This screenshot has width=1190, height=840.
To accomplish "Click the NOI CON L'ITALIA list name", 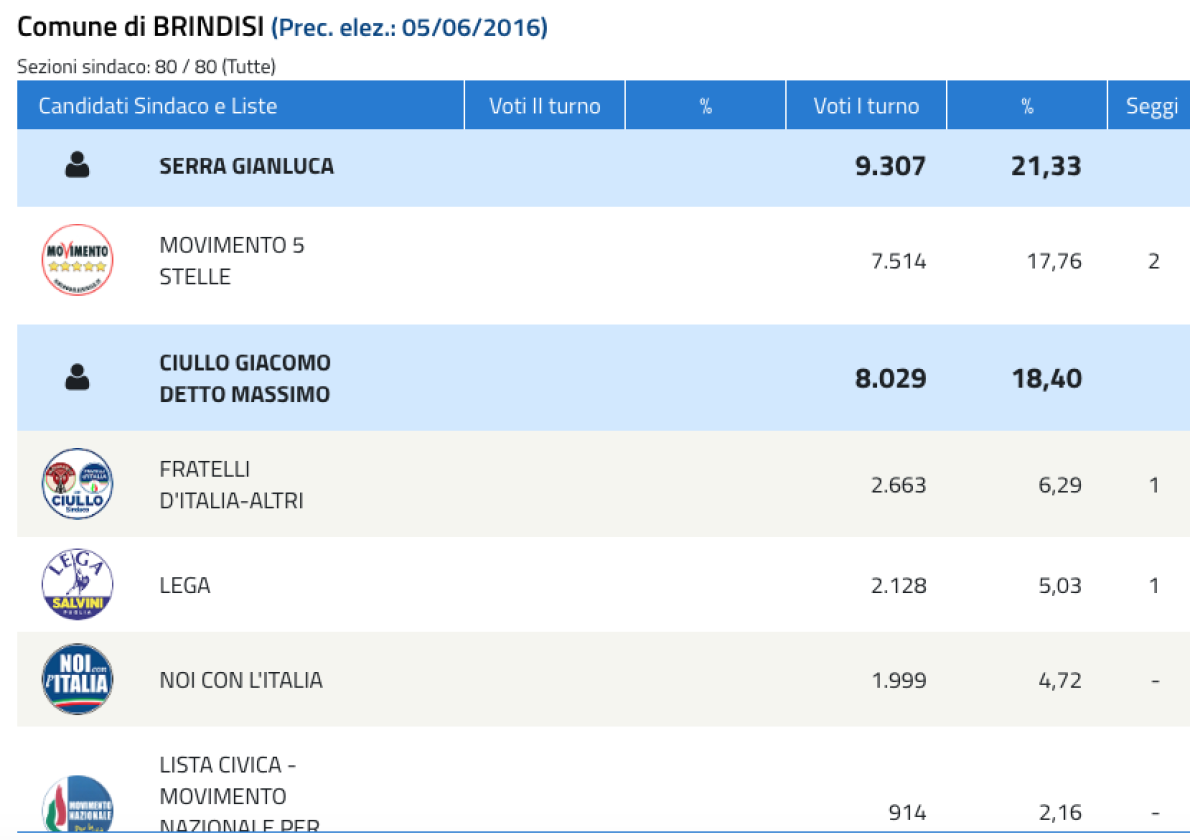I will tap(241, 680).
